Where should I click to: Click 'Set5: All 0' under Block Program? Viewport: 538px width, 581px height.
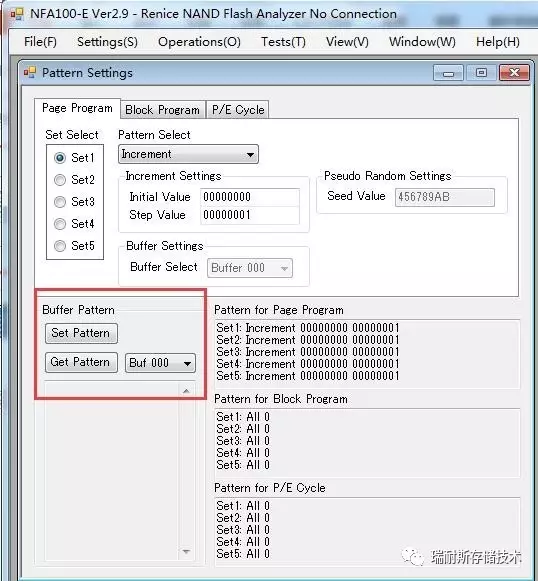coord(243,465)
